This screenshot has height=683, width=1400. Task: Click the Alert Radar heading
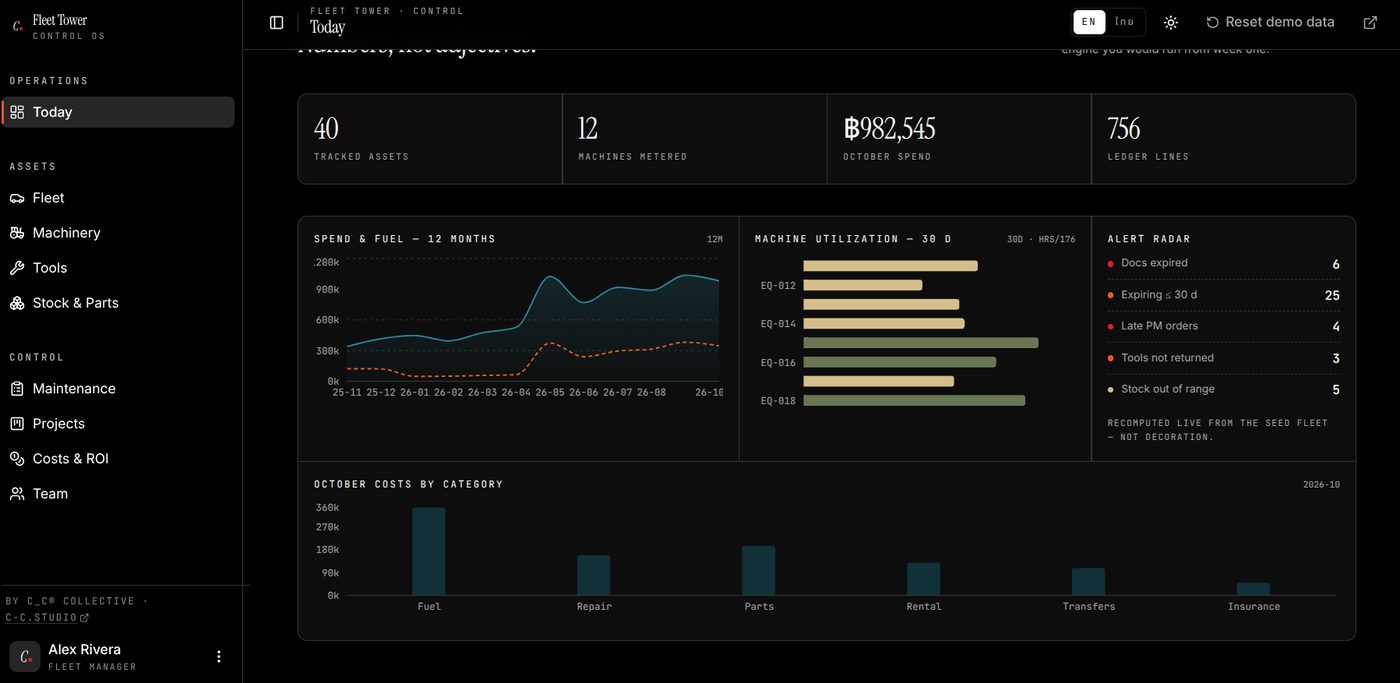tap(1149, 239)
